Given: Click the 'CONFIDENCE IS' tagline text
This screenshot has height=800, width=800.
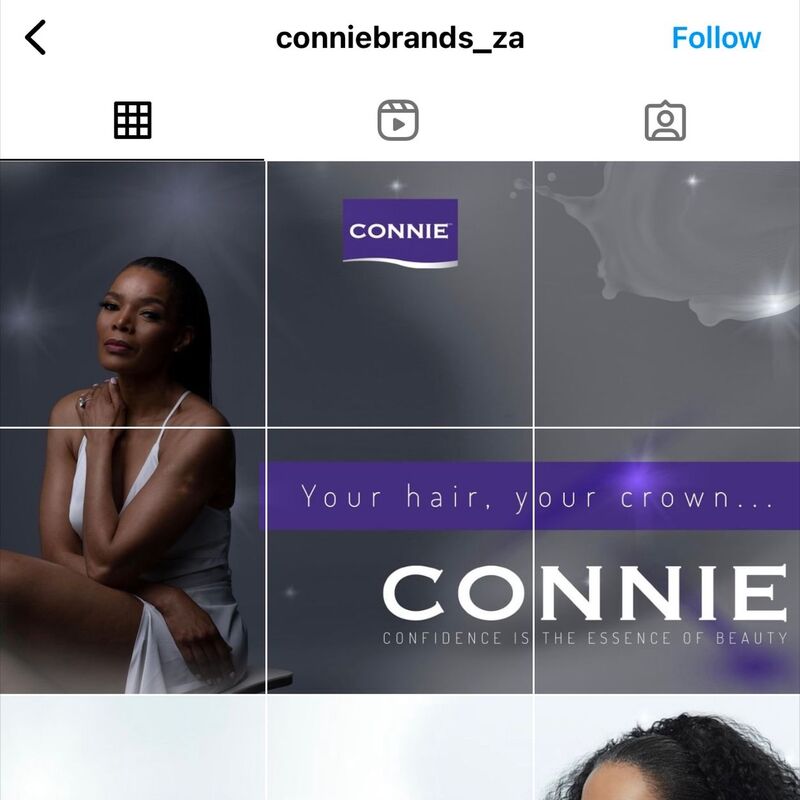Looking at the screenshot, I should point(456,638).
